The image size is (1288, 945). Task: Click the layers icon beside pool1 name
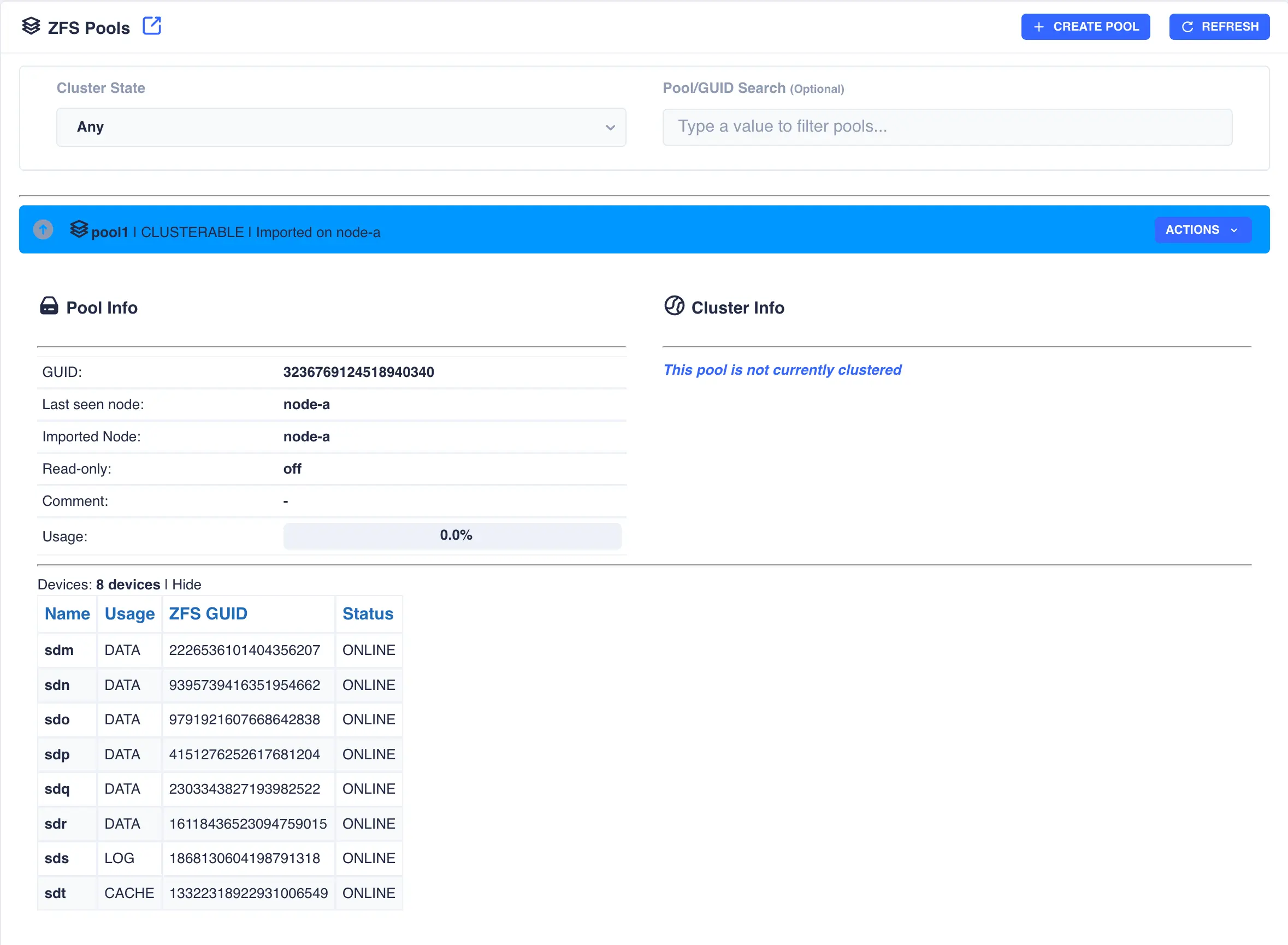80,231
